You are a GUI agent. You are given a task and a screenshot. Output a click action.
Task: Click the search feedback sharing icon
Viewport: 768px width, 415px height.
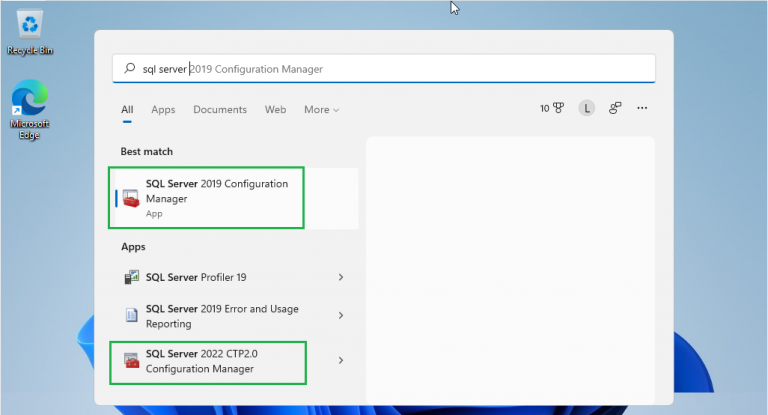click(615, 108)
